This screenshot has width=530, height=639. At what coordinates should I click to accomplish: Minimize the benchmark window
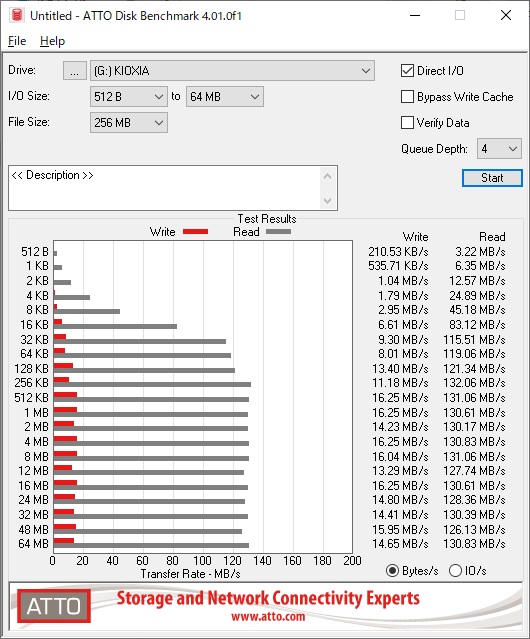coord(415,15)
